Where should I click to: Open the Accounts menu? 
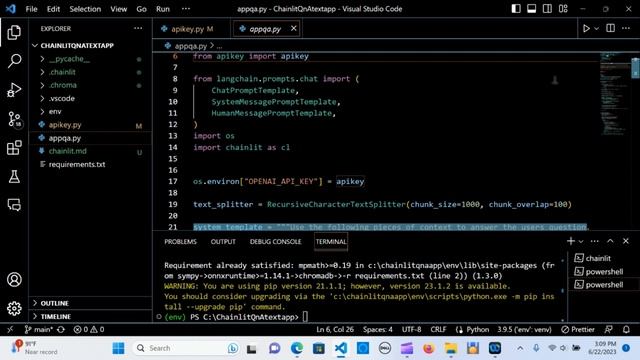click(14, 280)
